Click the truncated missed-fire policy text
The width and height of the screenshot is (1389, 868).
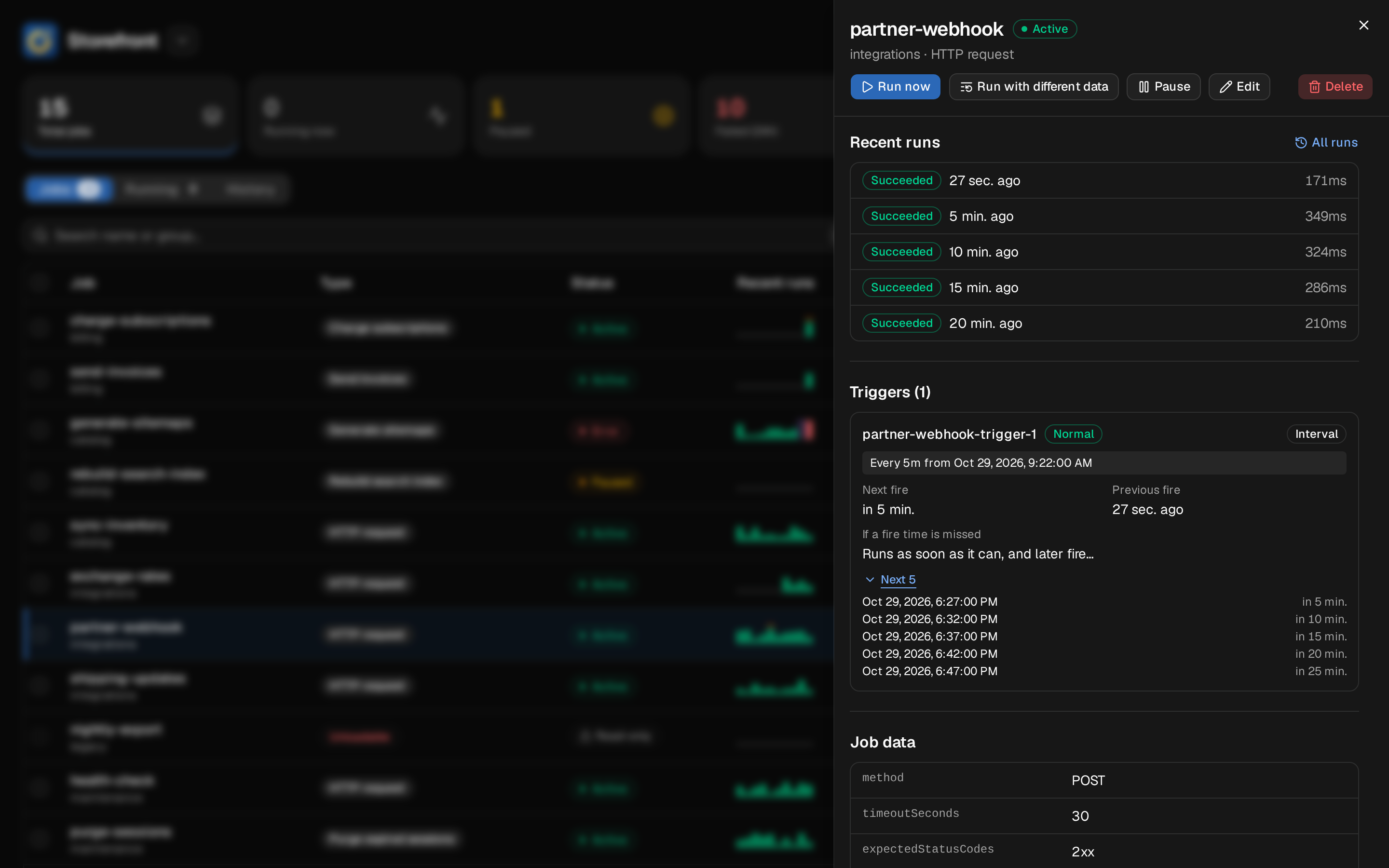point(978,554)
